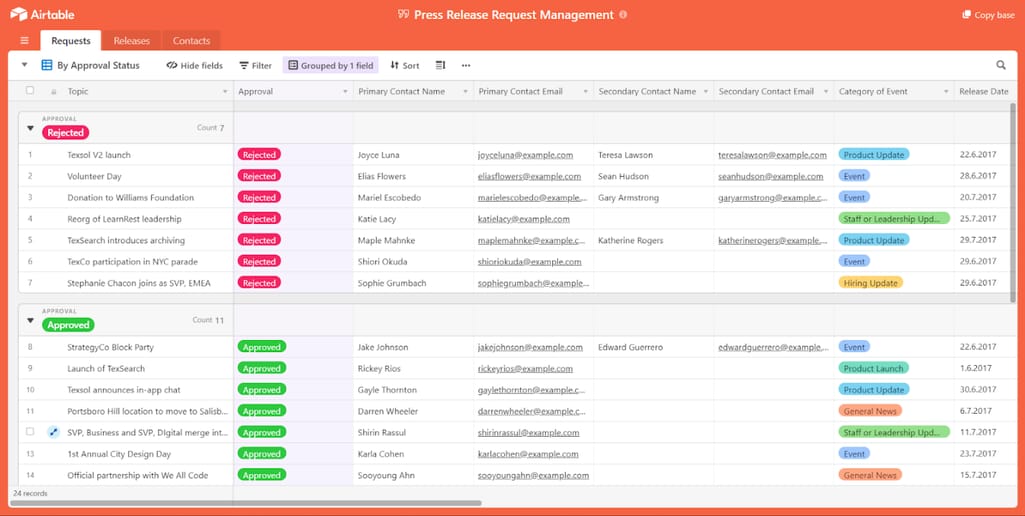Click release date '1.6.2017' cell

point(983,369)
